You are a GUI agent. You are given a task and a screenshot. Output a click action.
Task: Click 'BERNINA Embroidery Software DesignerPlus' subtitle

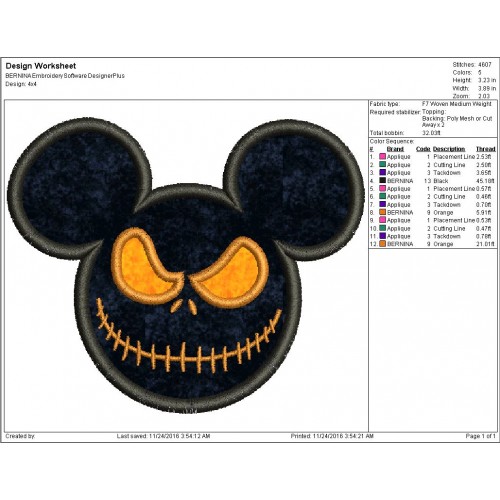65,76
